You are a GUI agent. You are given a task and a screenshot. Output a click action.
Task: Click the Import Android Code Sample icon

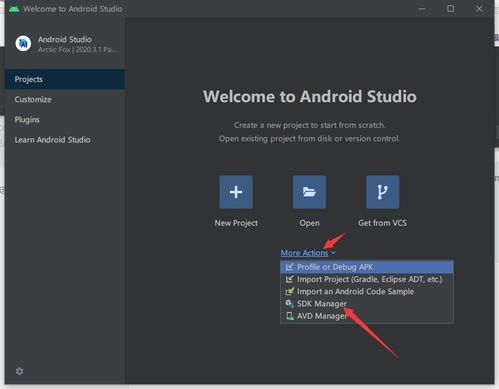pos(289,291)
